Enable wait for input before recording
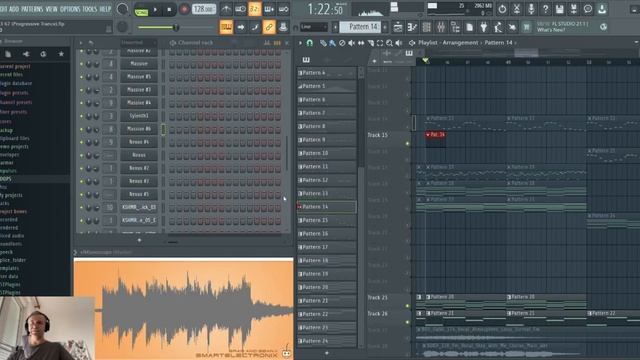This screenshot has height=360, width=640. [240, 9]
